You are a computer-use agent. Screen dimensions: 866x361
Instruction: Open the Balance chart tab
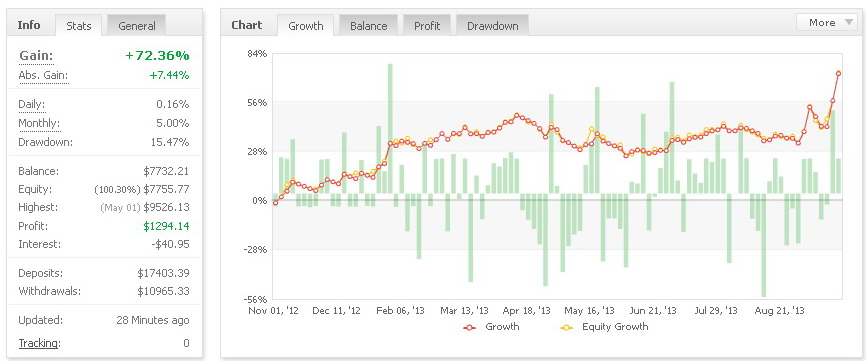(368, 25)
